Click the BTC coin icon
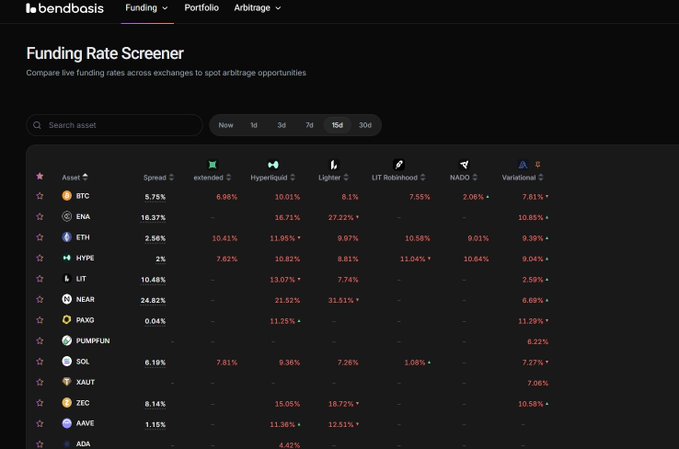 pyautogui.click(x=67, y=196)
